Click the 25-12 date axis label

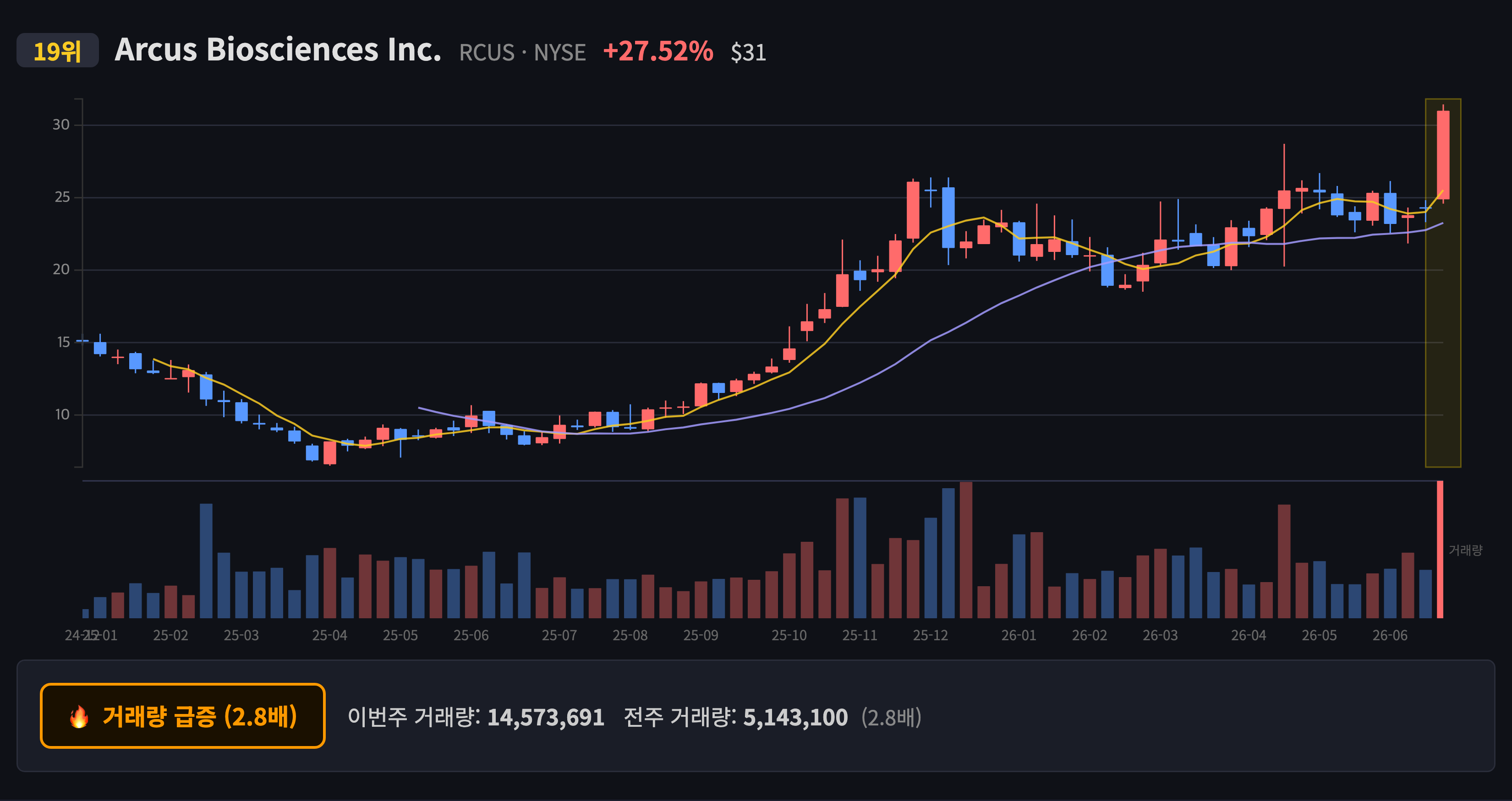click(x=931, y=636)
